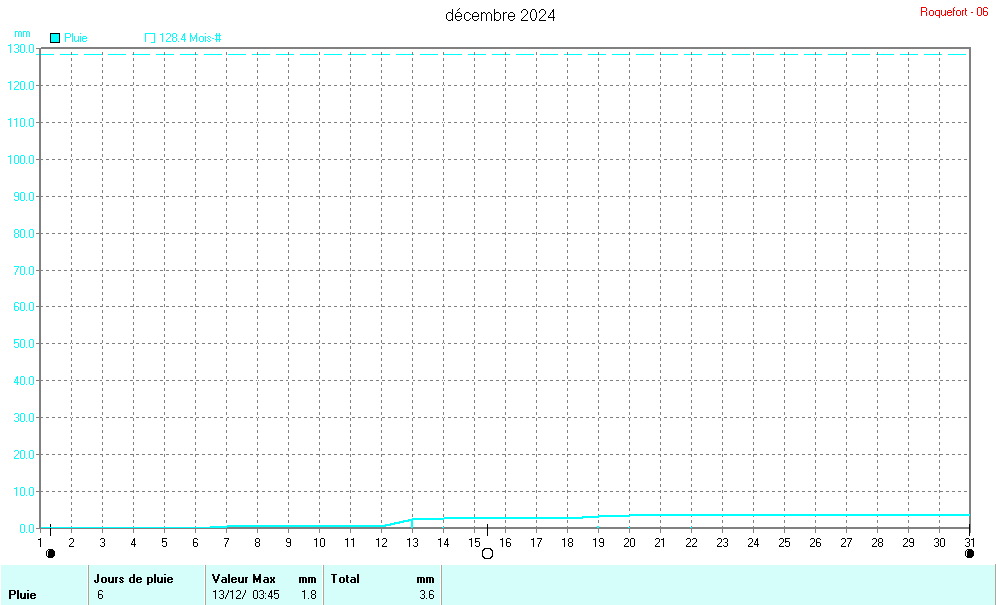Click the 'Pluie' legend label text
The image size is (996, 605).
(76, 38)
